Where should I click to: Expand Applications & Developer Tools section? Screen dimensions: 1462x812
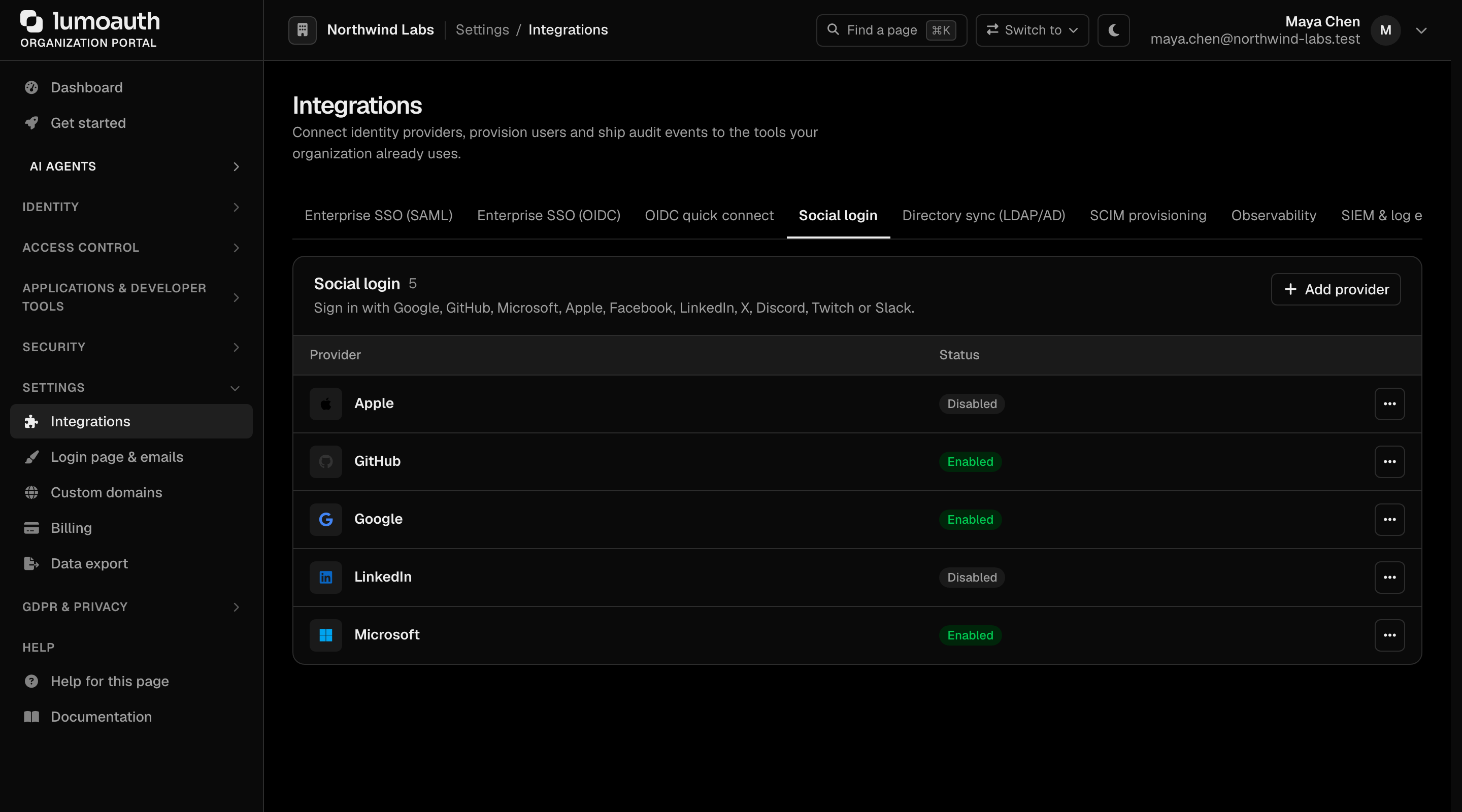point(131,297)
